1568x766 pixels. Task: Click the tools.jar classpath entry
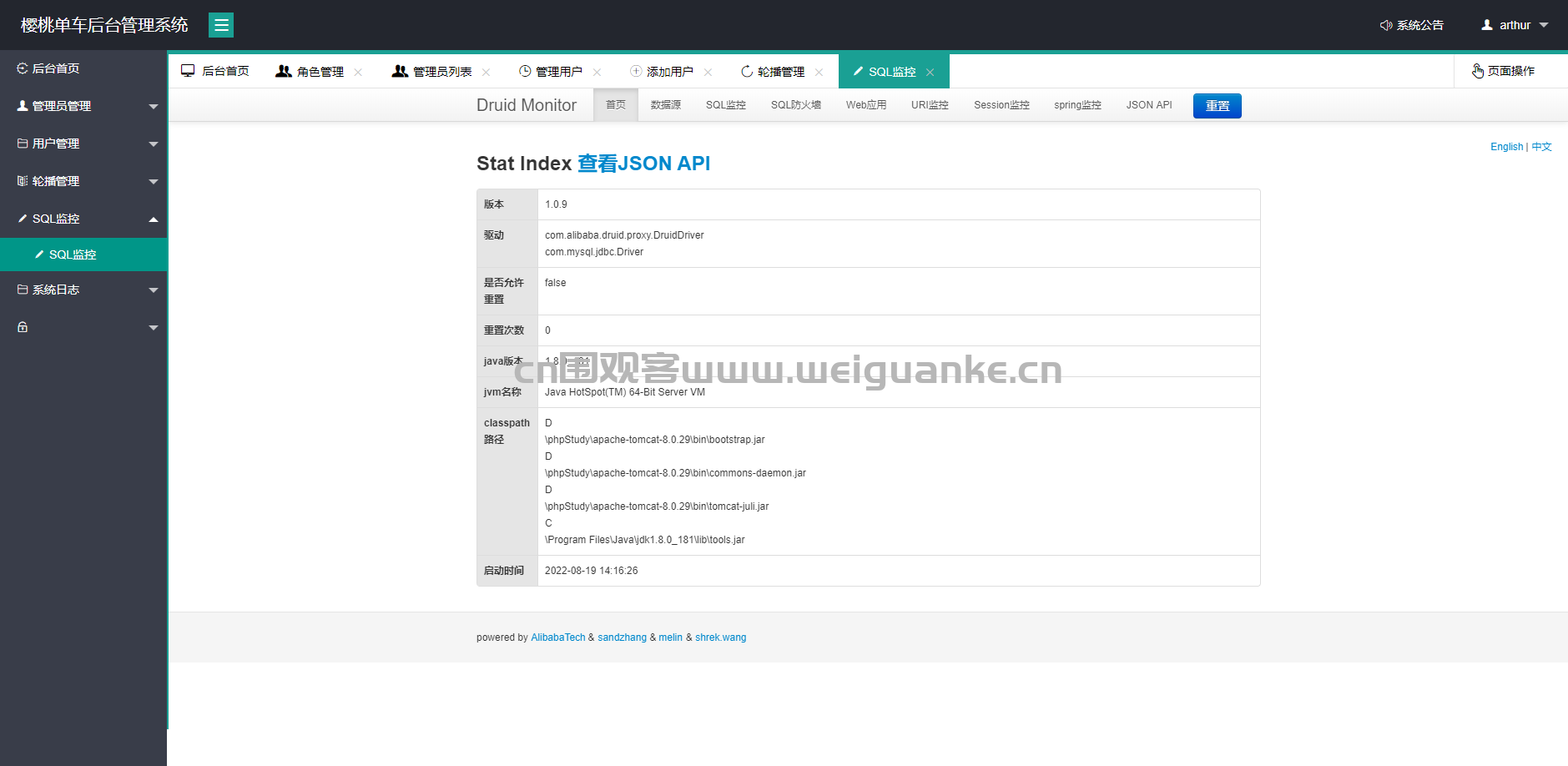[645, 540]
